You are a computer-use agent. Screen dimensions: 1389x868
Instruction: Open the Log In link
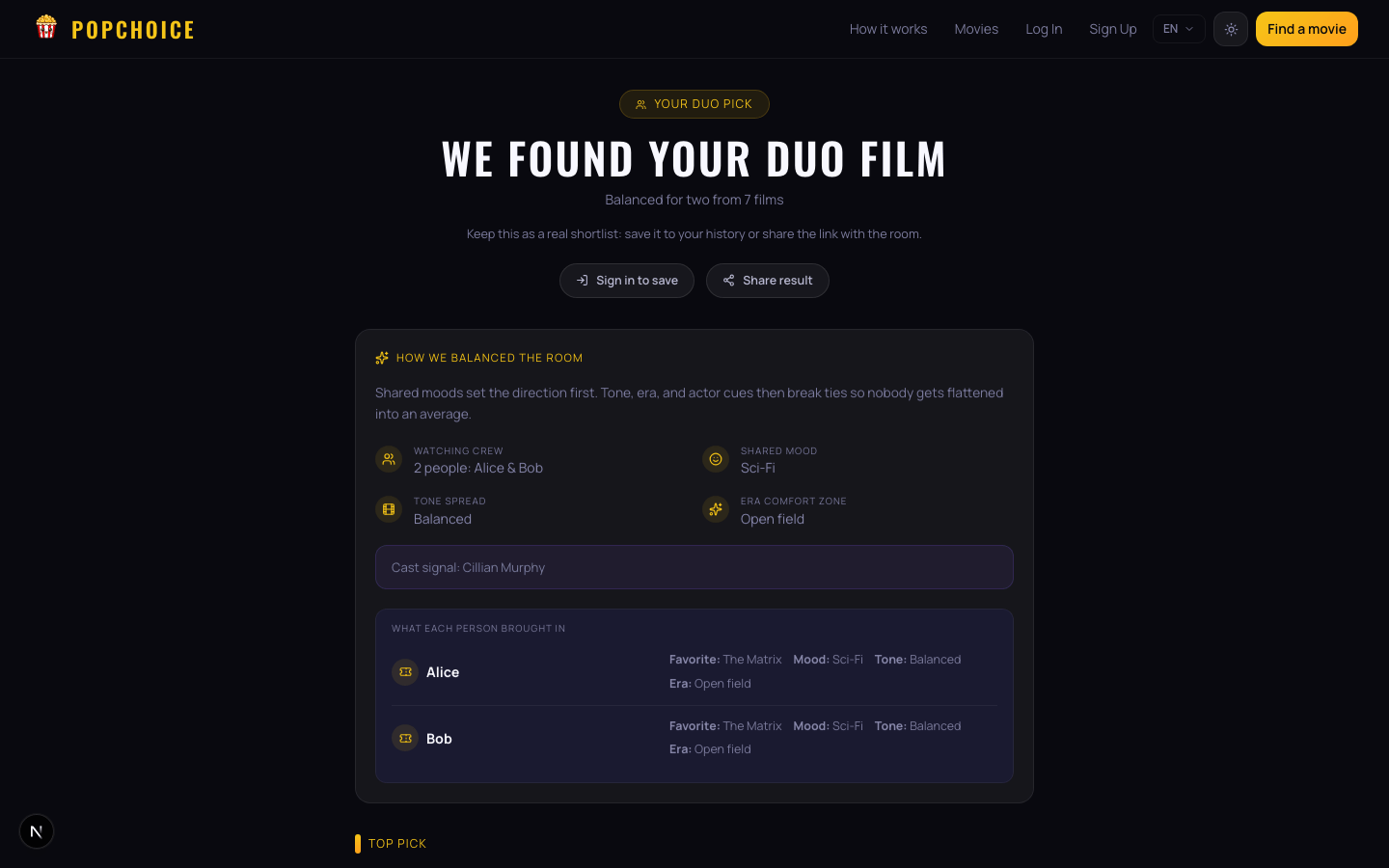[1044, 29]
